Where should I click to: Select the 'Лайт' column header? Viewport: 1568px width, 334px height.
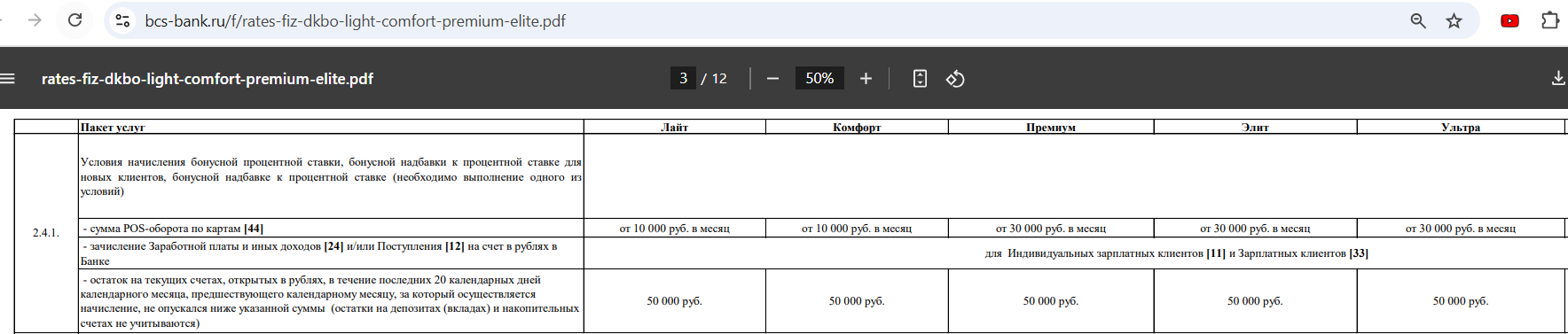[x=675, y=128]
